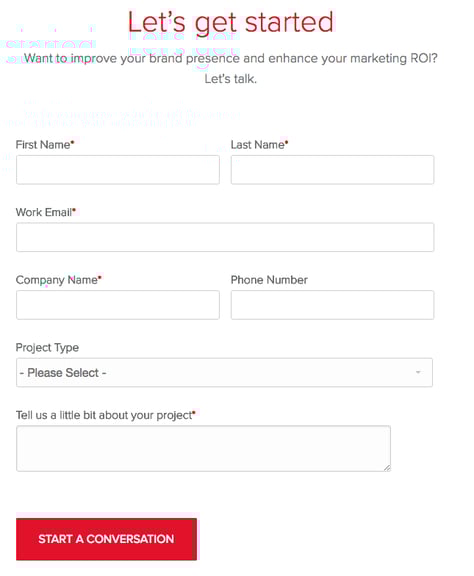Activate the Phone Number input

tap(332, 305)
